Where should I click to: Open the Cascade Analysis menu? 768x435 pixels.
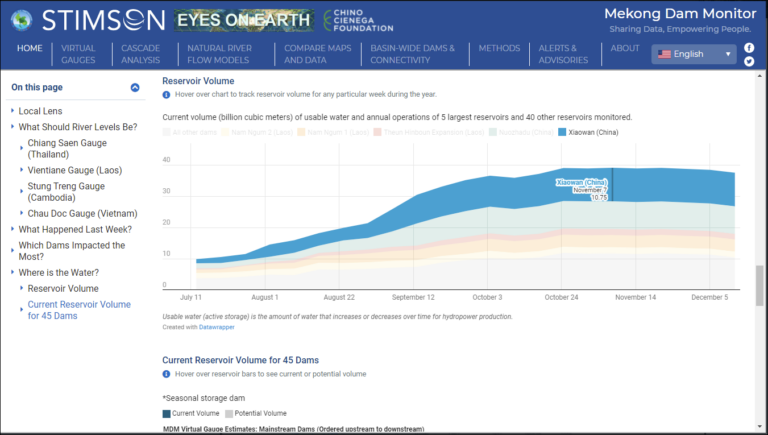click(x=141, y=54)
